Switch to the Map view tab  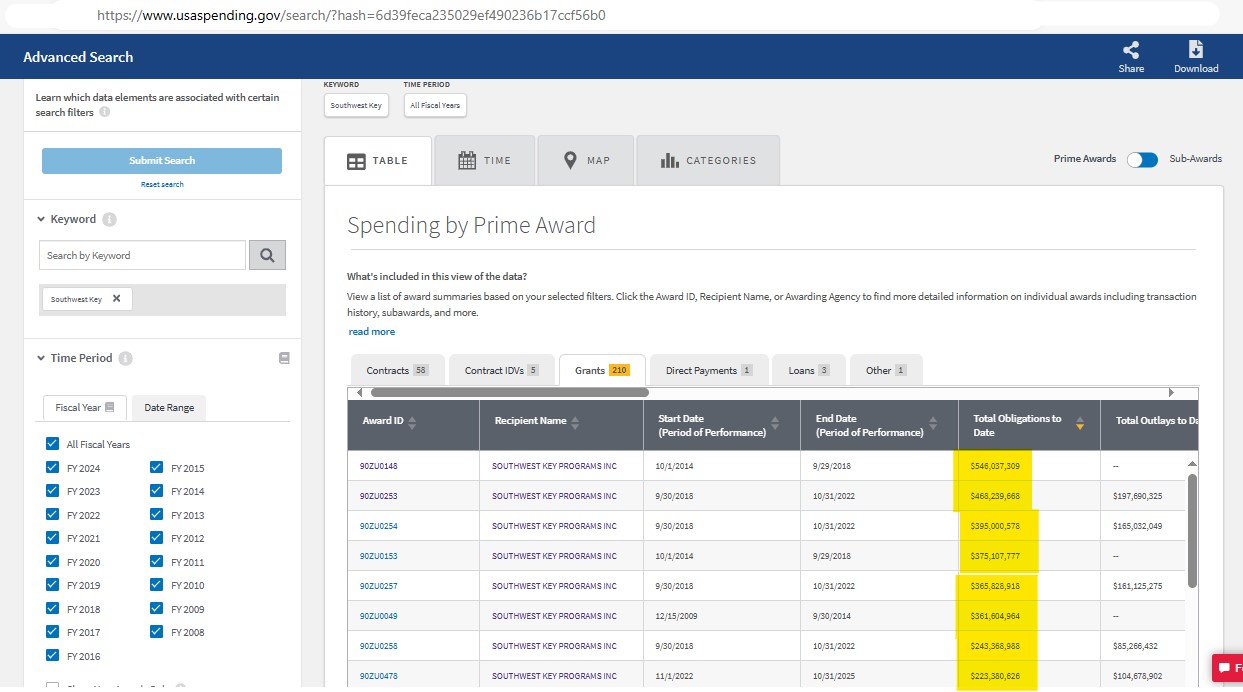click(x=586, y=161)
